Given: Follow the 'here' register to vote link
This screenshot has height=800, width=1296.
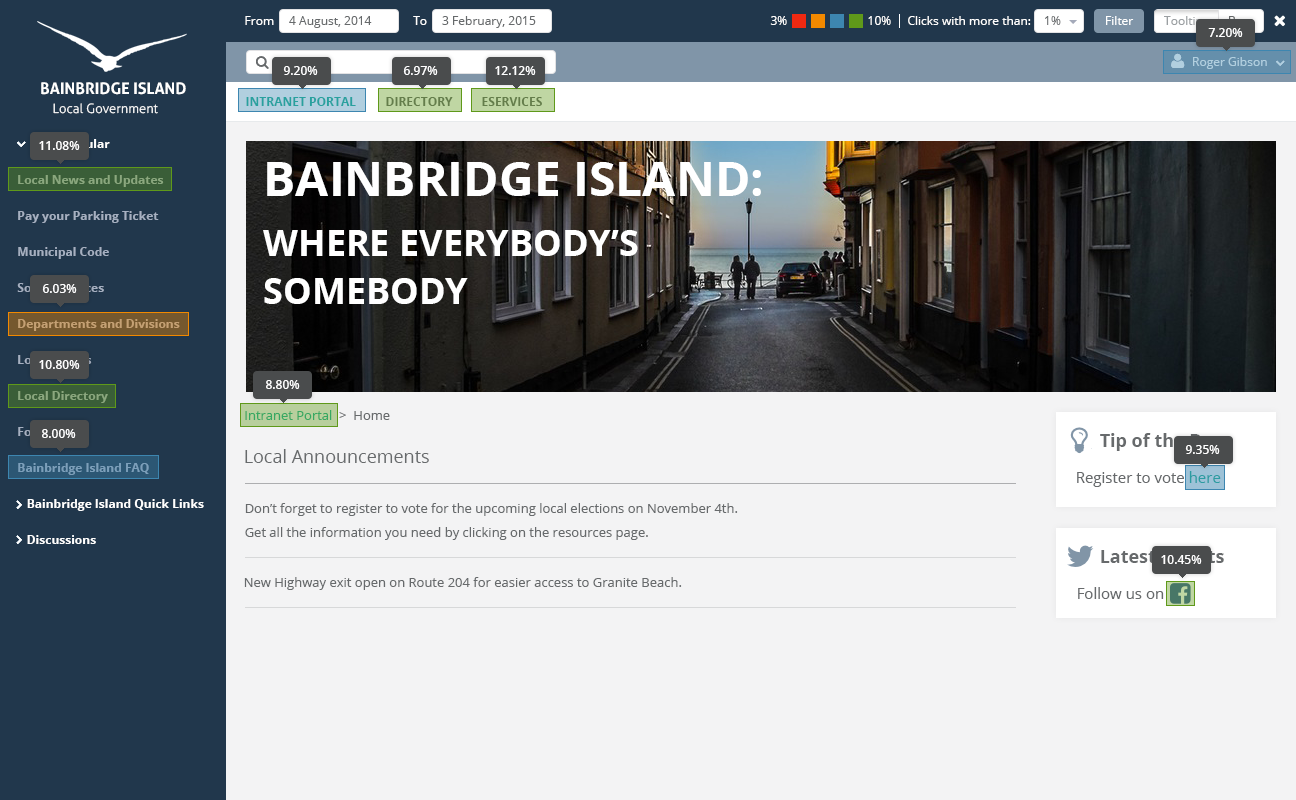Looking at the screenshot, I should coord(1205,478).
